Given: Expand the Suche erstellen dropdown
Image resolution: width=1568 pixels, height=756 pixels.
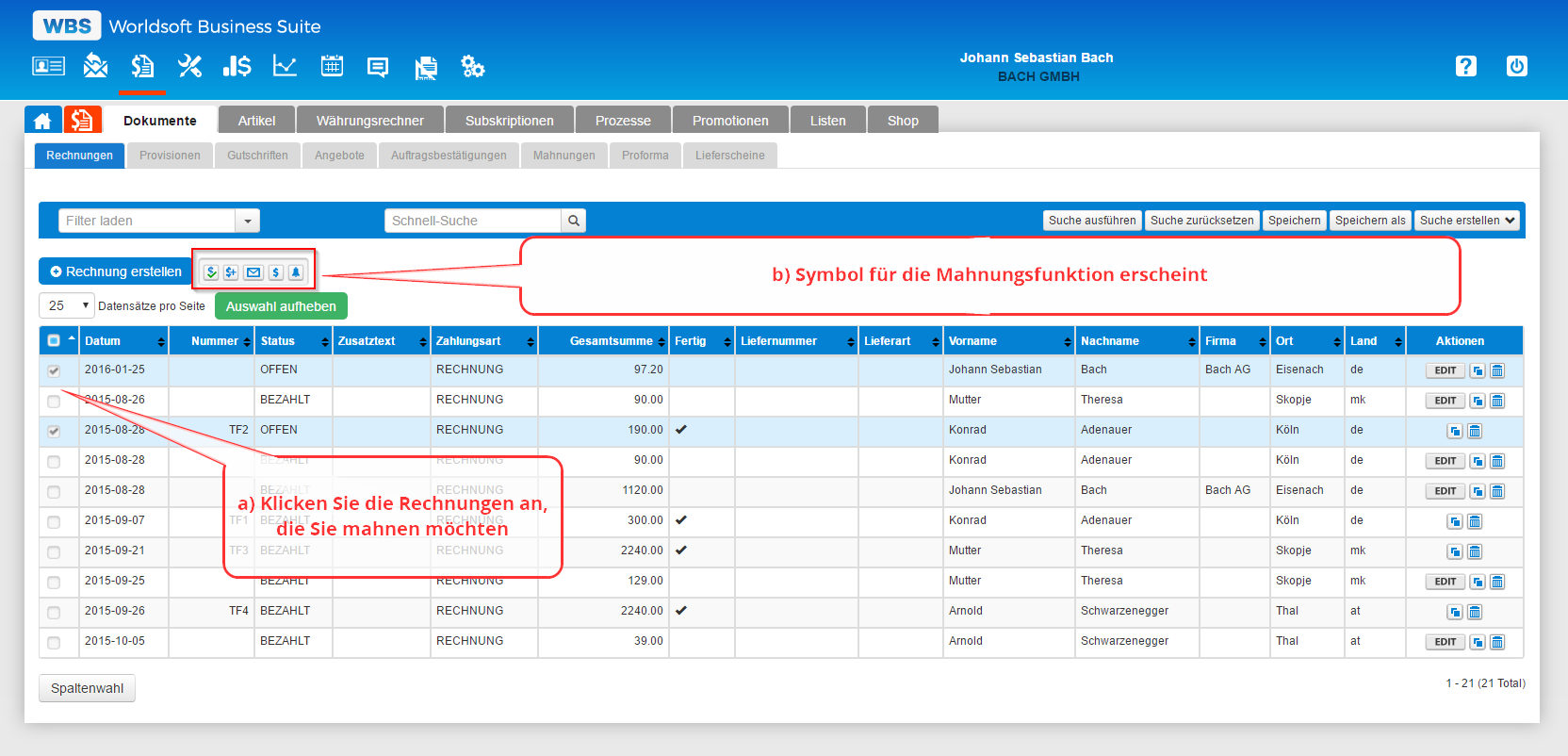Looking at the screenshot, I should pos(1467,221).
